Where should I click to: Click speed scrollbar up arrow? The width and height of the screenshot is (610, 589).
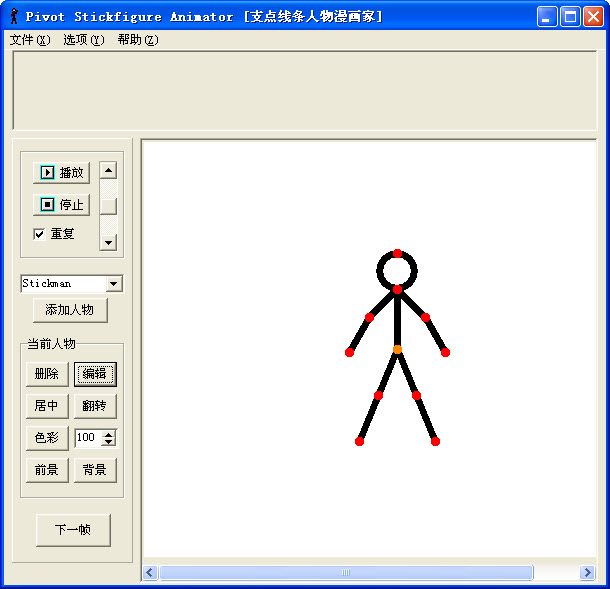pos(109,170)
